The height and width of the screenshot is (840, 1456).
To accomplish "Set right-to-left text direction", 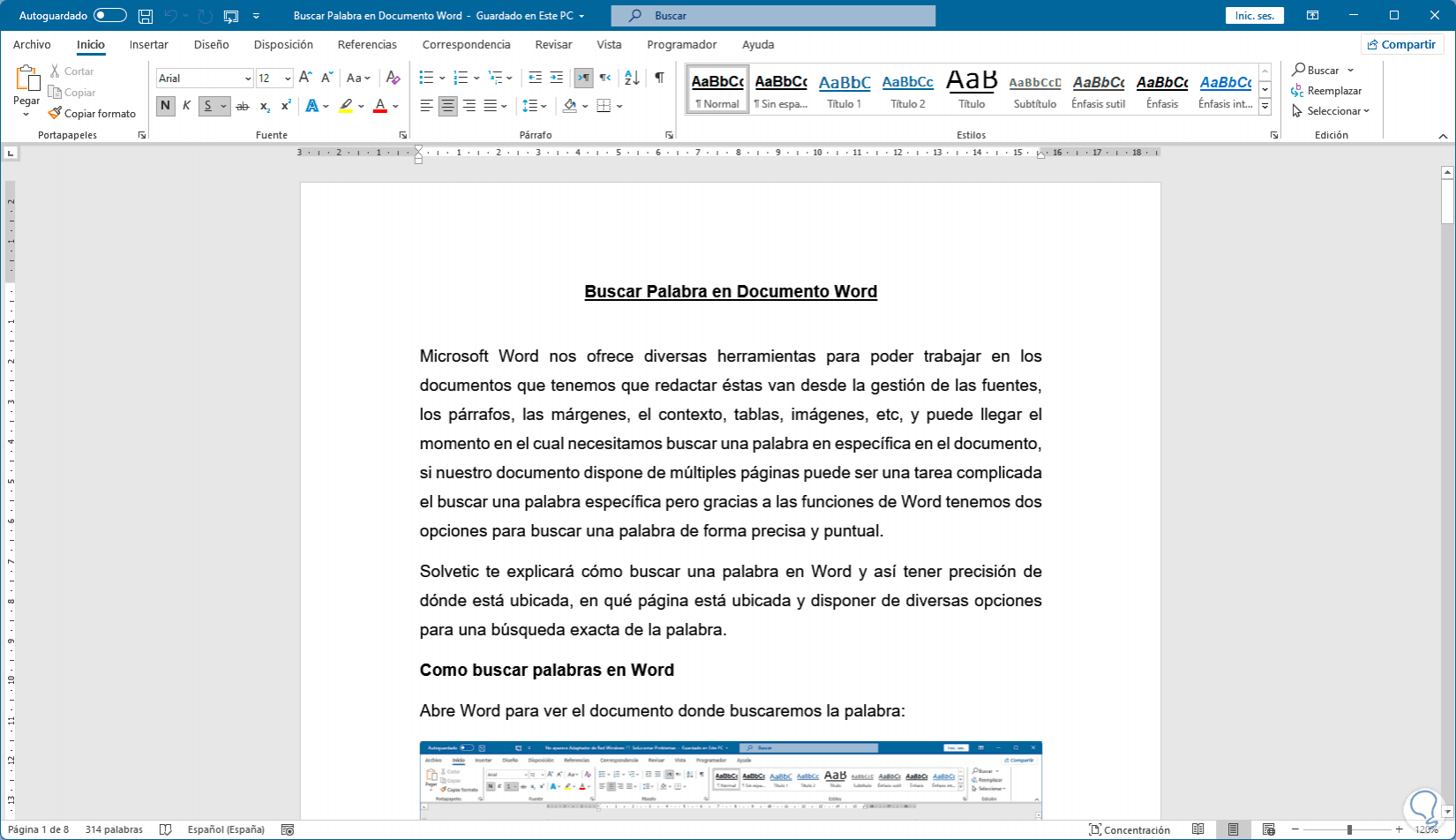I will click(604, 78).
